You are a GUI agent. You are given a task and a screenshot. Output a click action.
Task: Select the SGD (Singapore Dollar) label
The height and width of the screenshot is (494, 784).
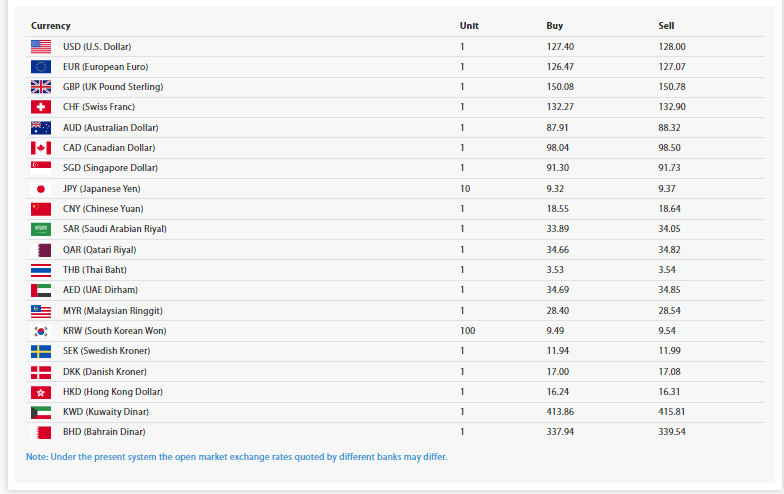[x=110, y=168]
